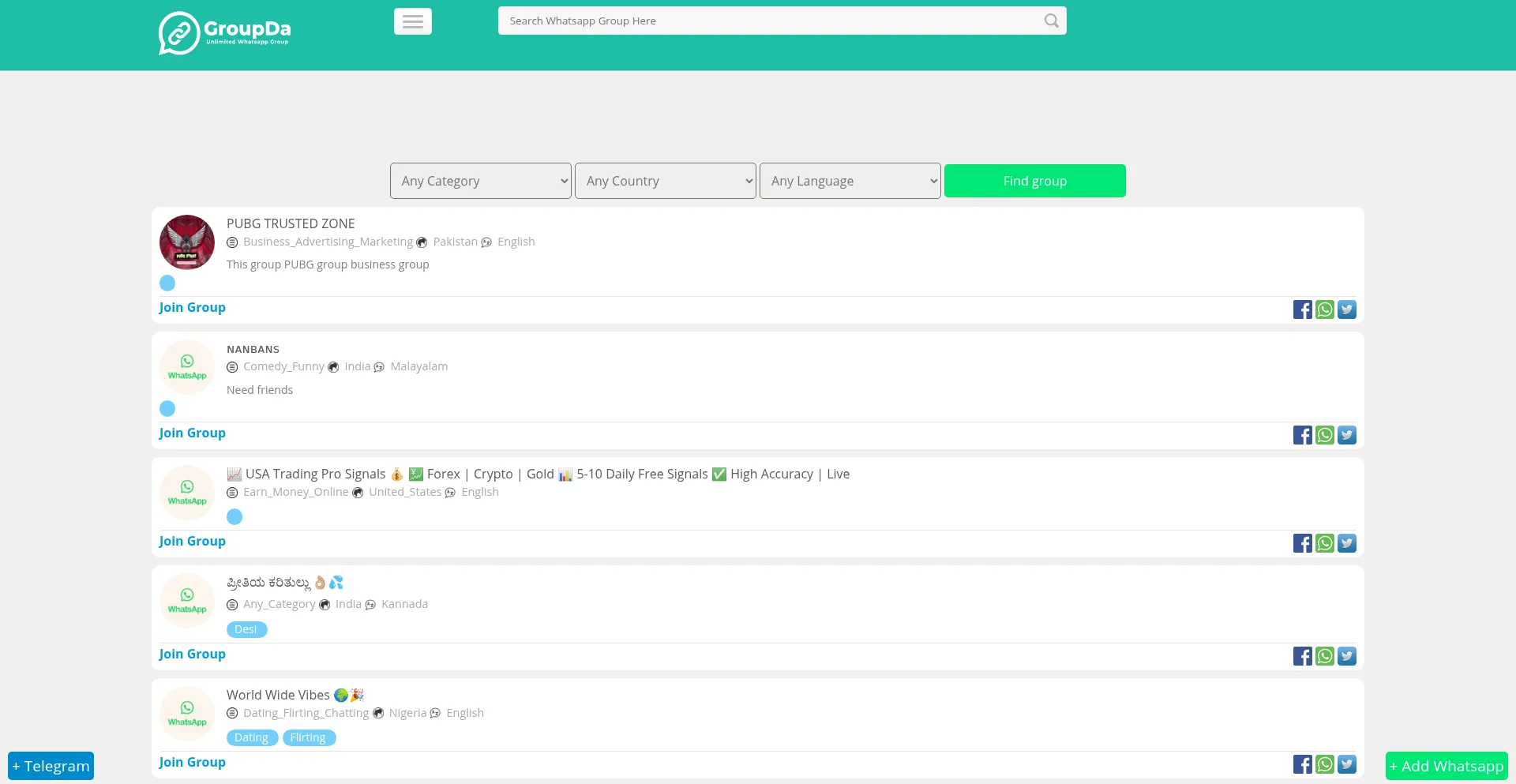Join the World Wide Vibes group
Image resolution: width=1516 pixels, height=784 pixels.
pyautogui.click(x=192, y=762)
